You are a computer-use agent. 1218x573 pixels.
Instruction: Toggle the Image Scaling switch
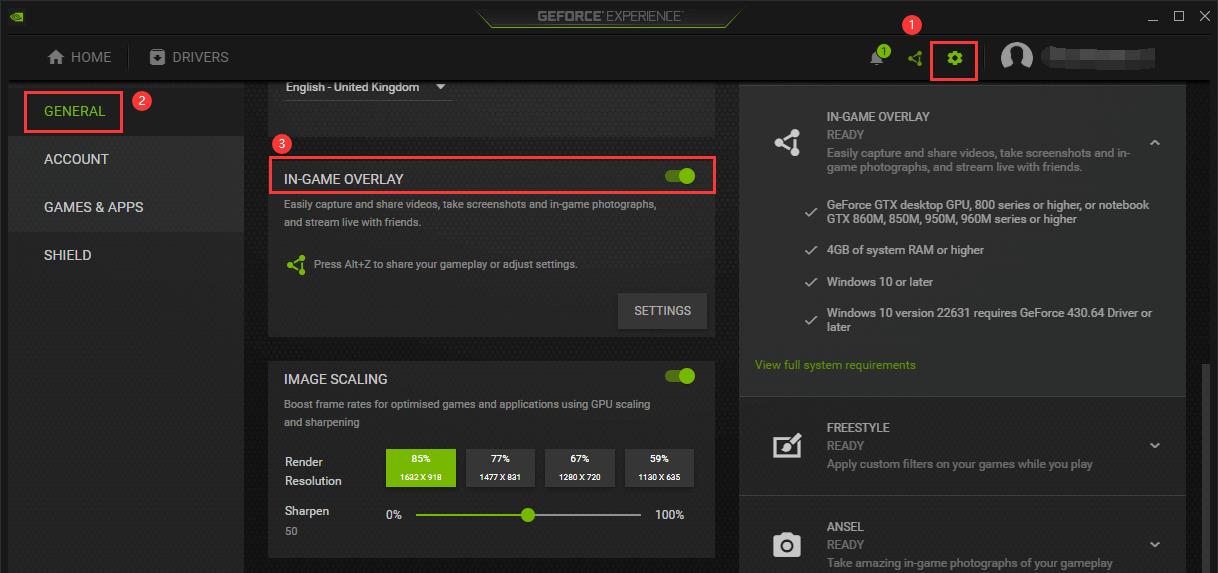pos(680,376)
